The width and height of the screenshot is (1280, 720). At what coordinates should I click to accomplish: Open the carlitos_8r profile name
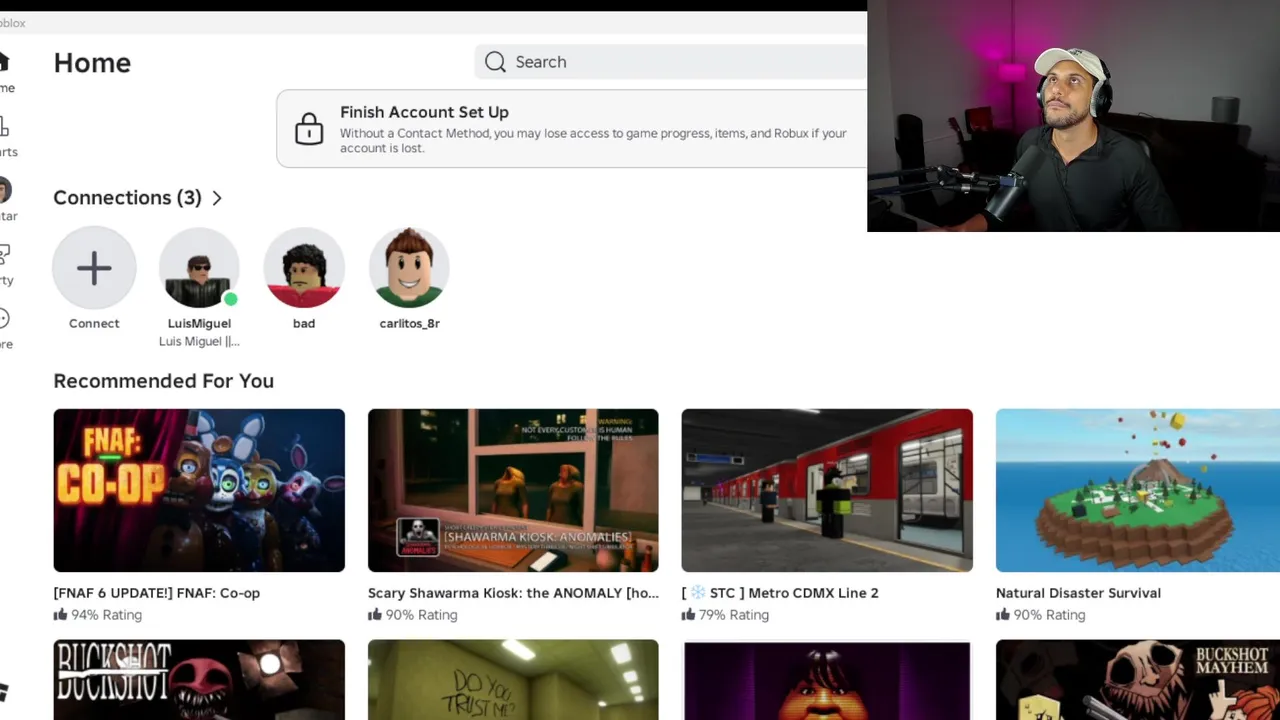(409, 323)
